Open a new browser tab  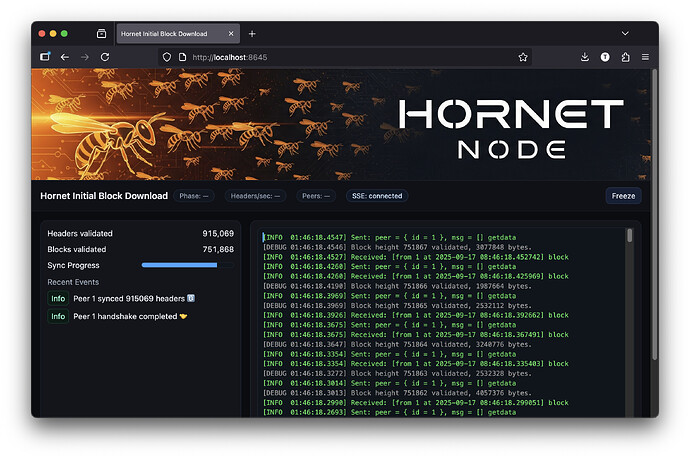tap(252, 34)
